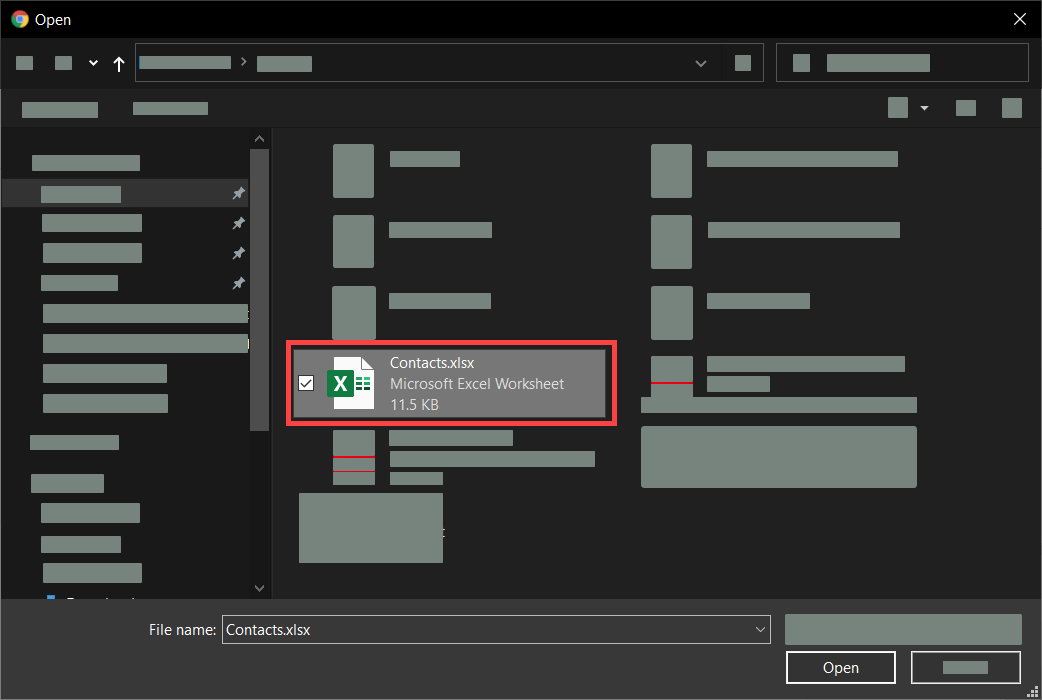Click the third pin icon in the navigation pane
The height and width of the screenshot is (700, 1042).
tap(238, 253)
